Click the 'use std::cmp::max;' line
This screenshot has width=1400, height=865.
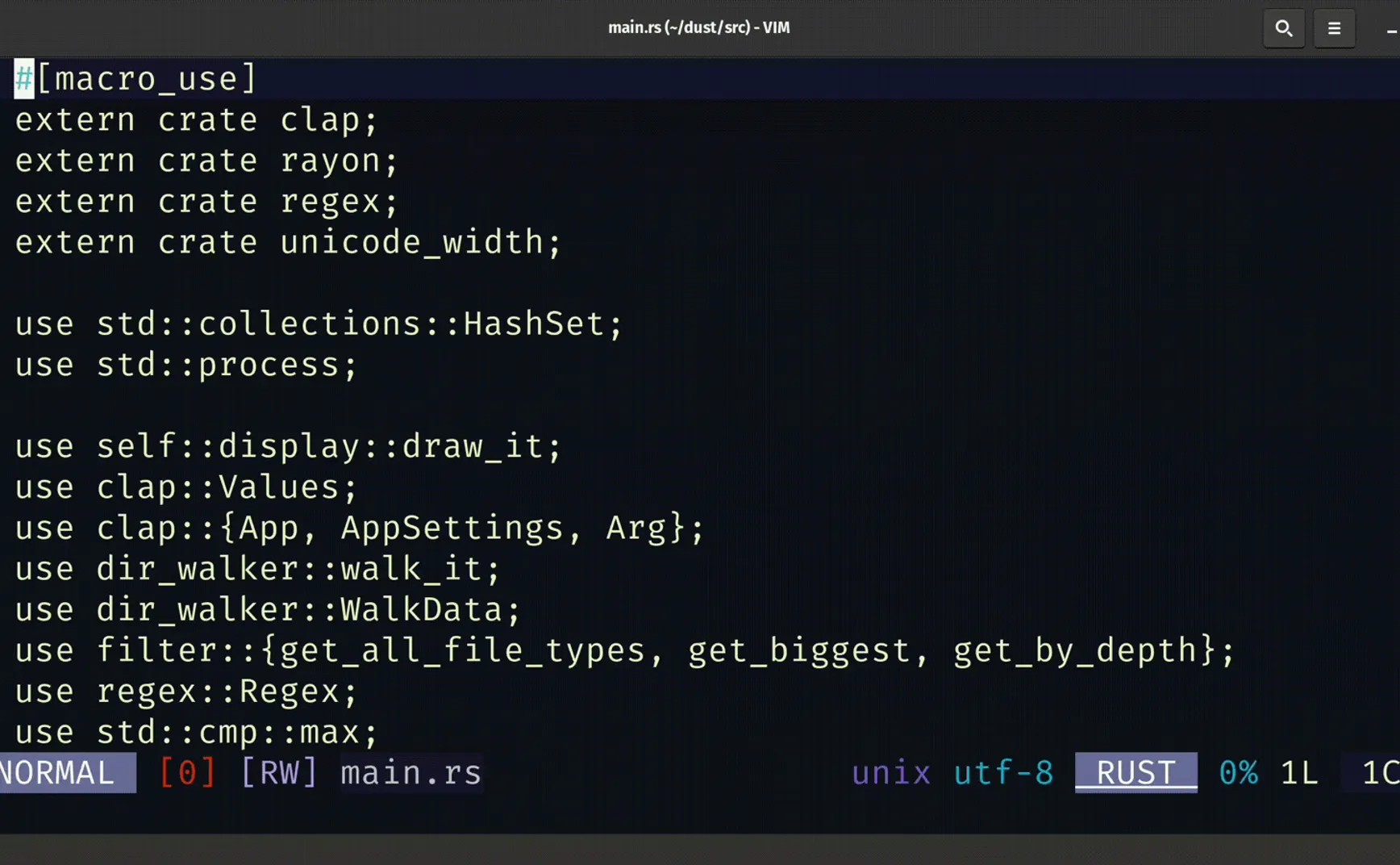pyautogui.click(x=196, y=733)
